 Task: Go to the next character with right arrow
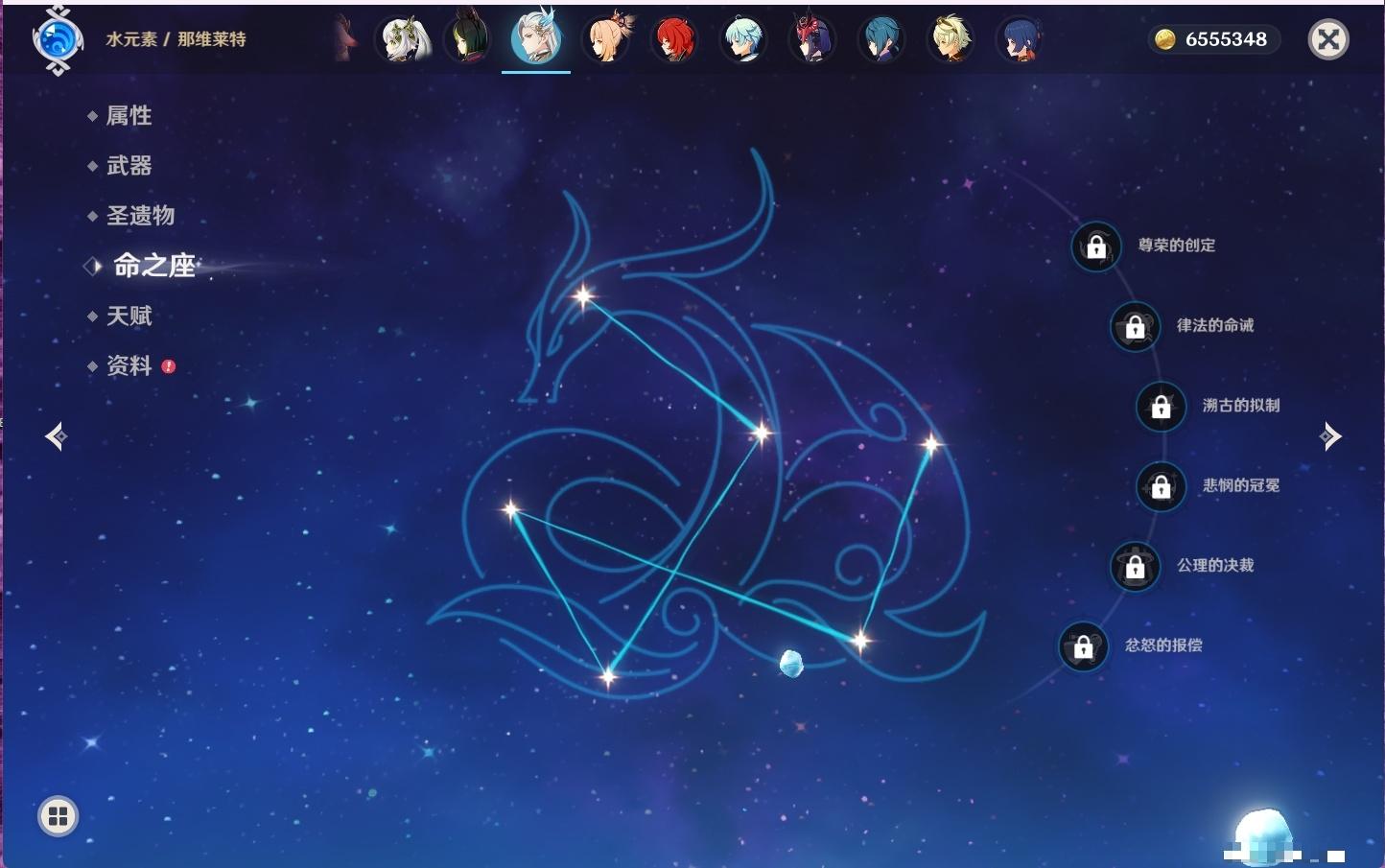pos(1330,436)
